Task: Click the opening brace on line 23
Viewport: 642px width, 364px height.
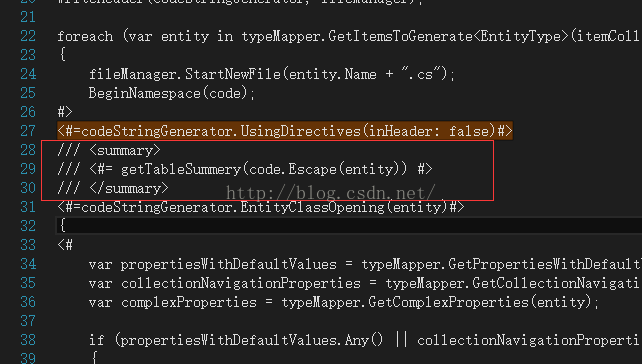Action: 62,54
